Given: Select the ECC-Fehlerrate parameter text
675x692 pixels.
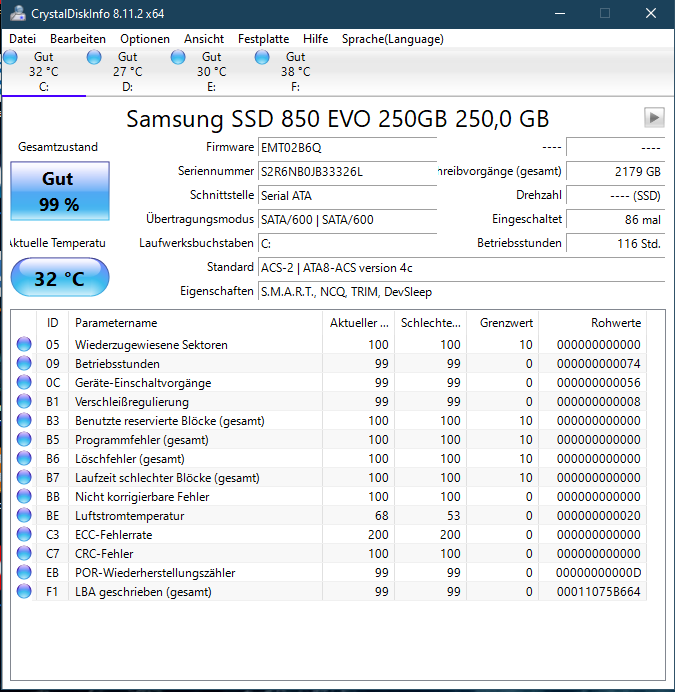Looking at the screenshot, I should tap(113, 534).
